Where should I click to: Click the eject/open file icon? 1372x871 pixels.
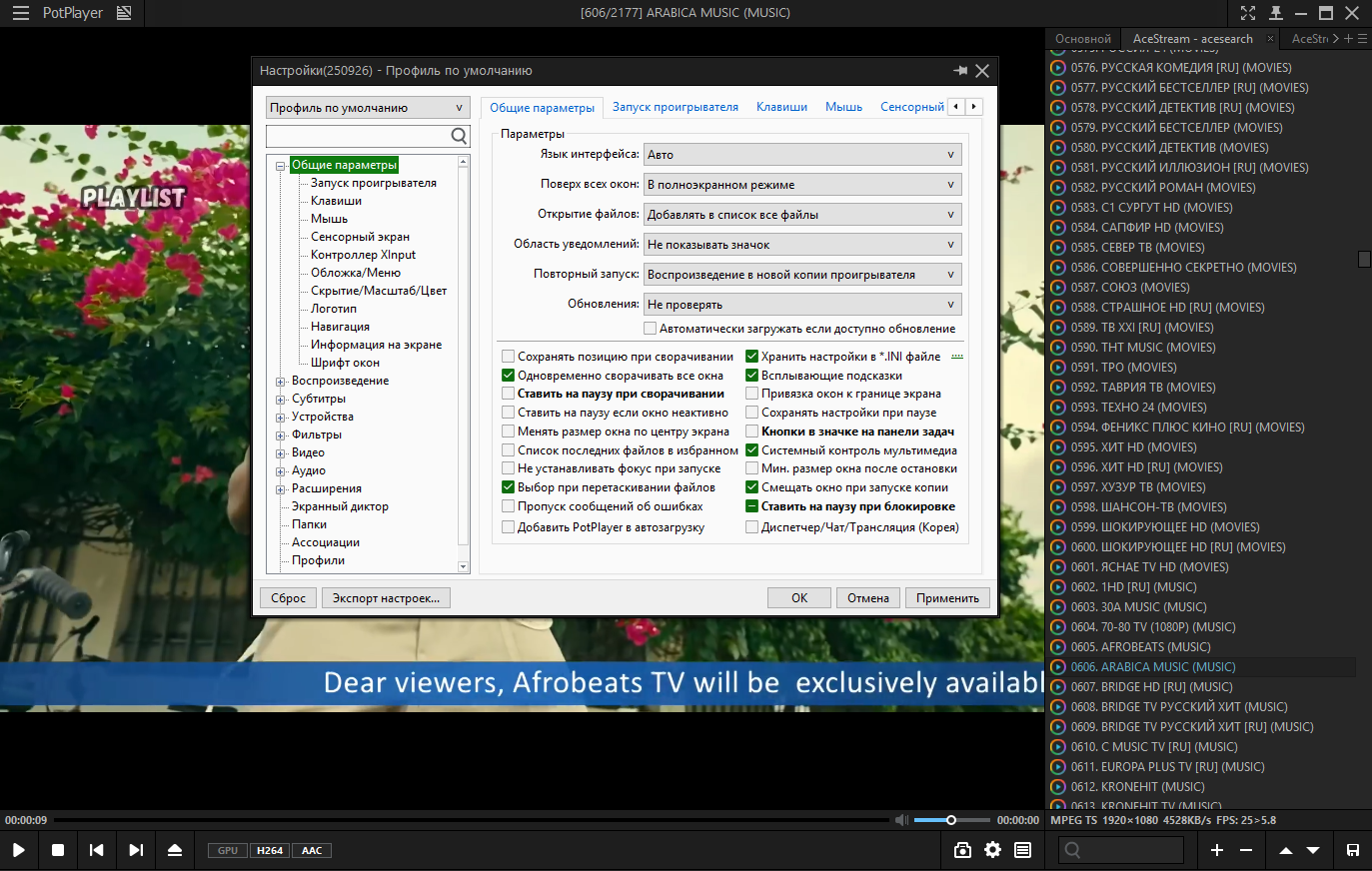175,850
